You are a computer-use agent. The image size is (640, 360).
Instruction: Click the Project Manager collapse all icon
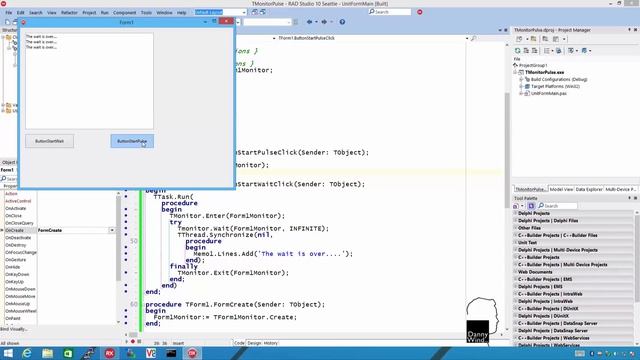(534, 51)
